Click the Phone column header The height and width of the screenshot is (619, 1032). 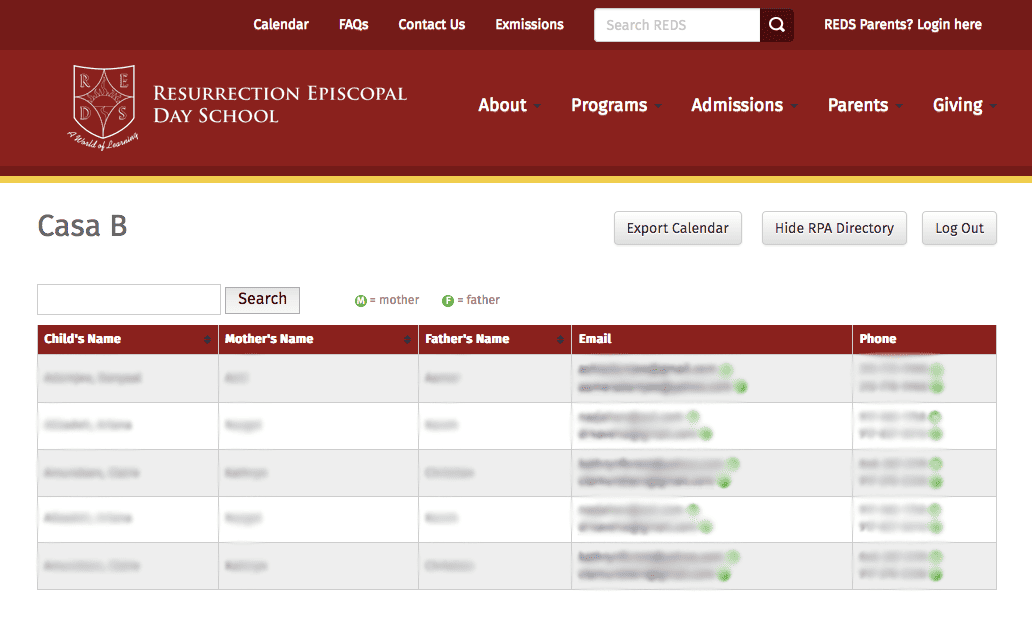click(x=924, y=339)
